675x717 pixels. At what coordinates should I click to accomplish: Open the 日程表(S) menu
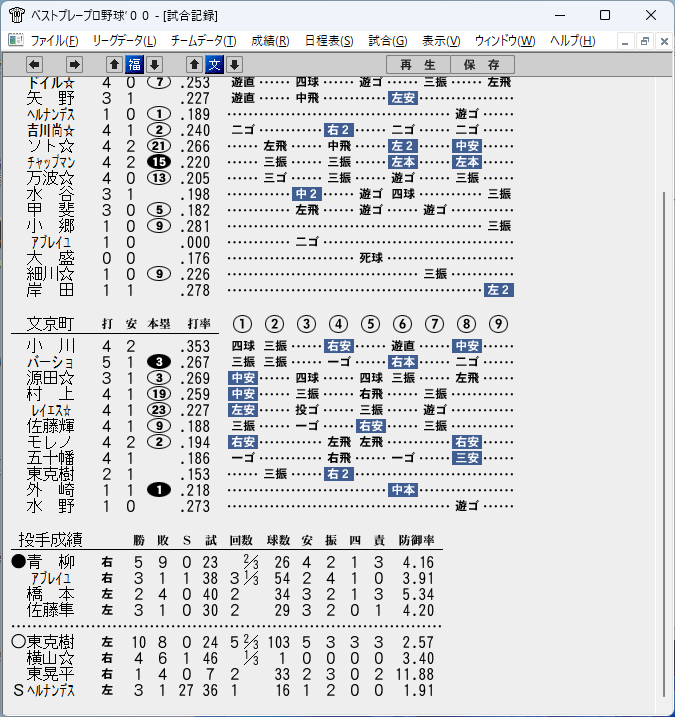329,41
